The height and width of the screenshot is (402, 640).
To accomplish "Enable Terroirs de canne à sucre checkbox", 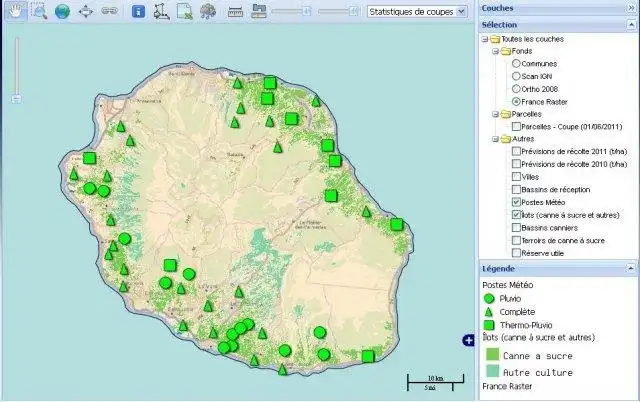I will point(516,240).
